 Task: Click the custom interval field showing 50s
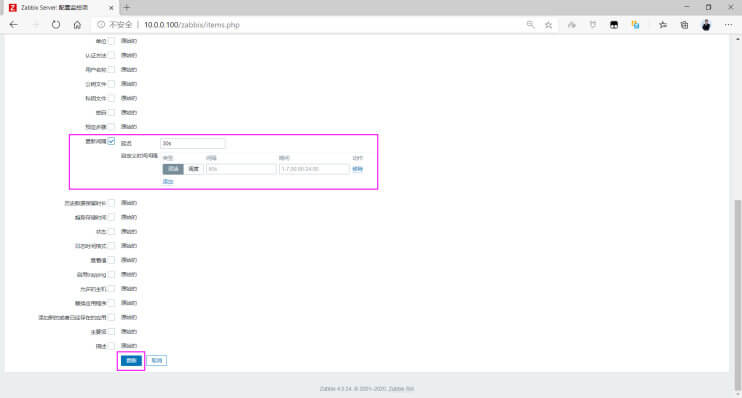(x=241, y=169)
